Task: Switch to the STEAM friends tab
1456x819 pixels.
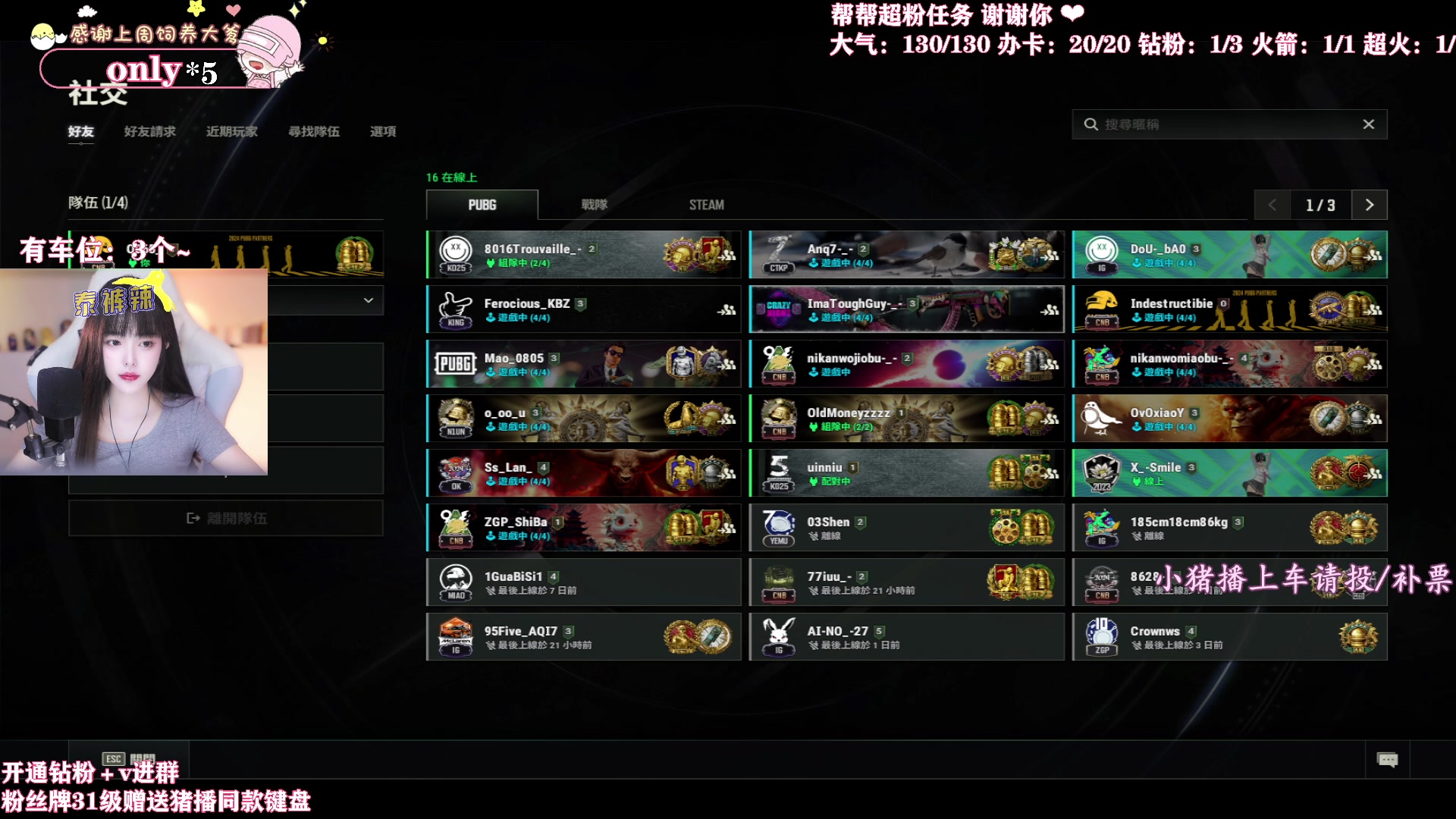Action: coord(706,205)
